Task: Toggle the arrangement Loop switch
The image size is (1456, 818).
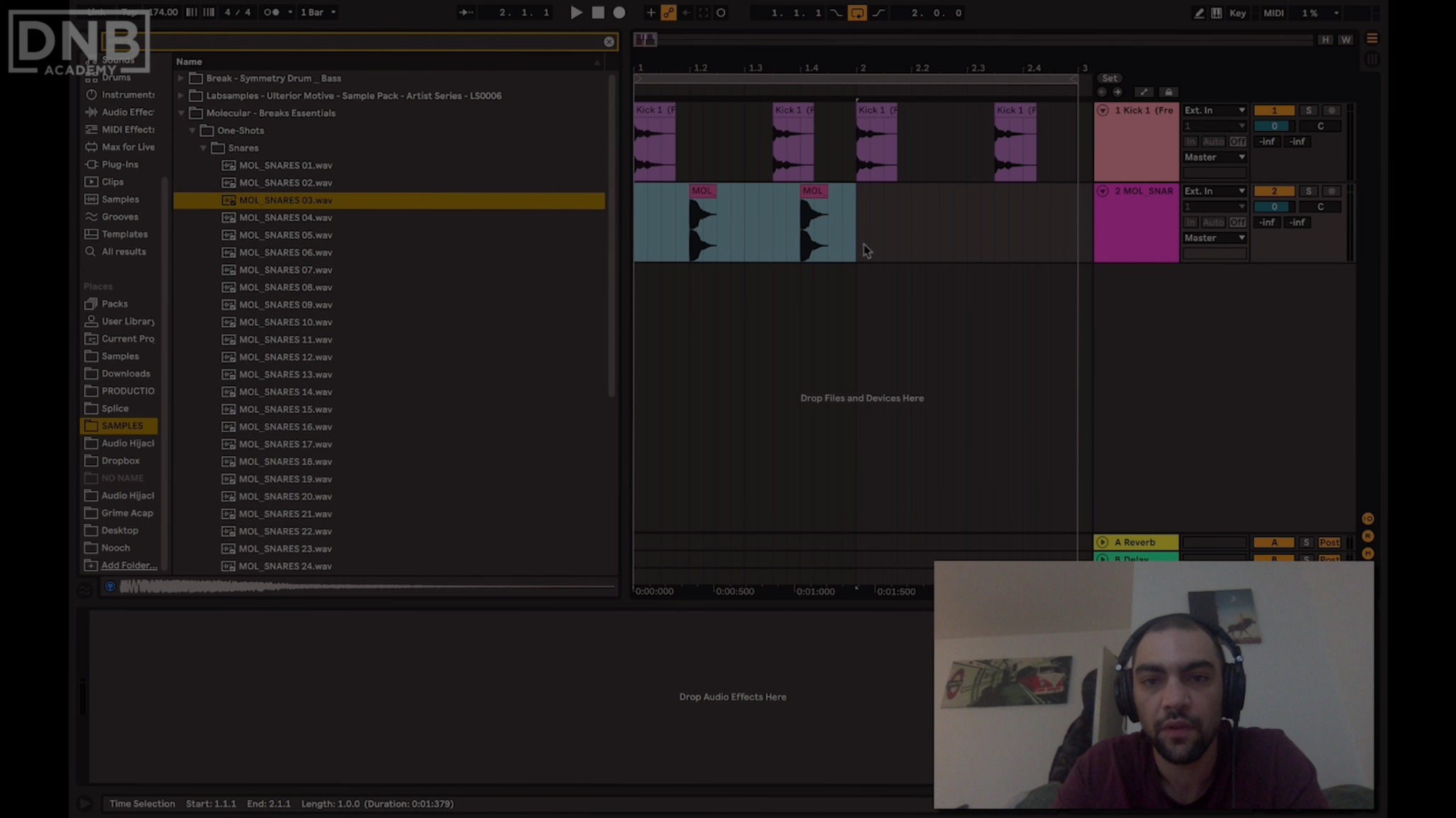Action: (x=857, y=13)
